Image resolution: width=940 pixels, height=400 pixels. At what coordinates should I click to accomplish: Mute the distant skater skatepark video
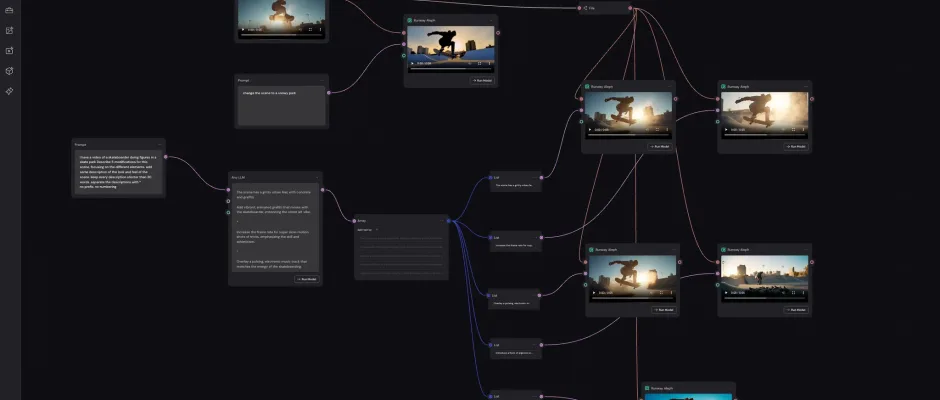pyautogui.click(x=784, y=293)
